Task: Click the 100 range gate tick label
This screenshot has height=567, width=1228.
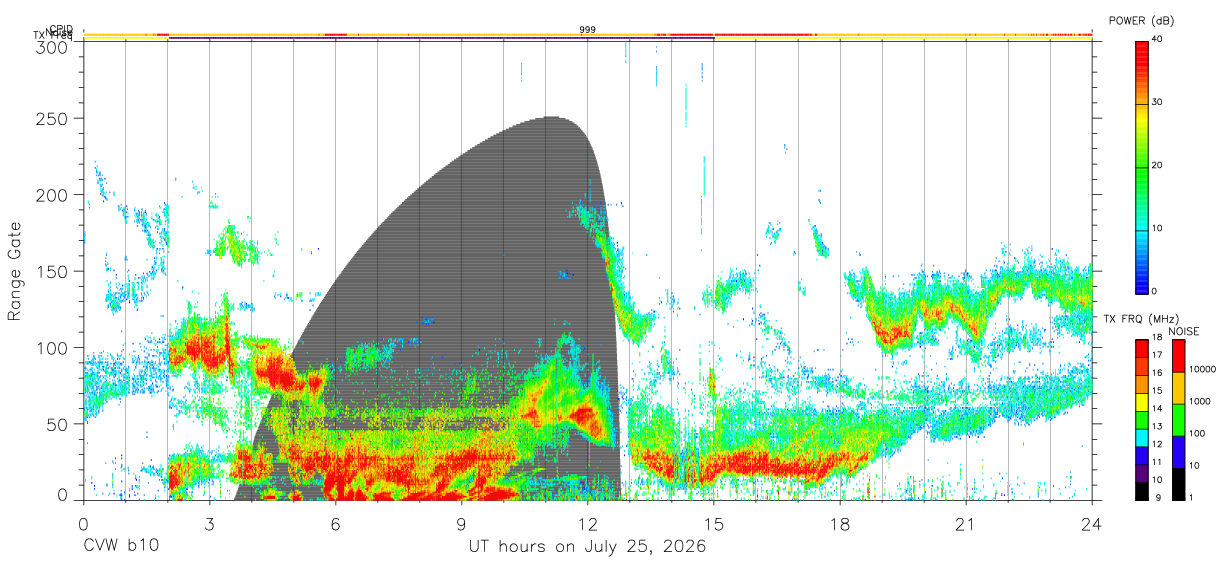Action: (53, 348)
